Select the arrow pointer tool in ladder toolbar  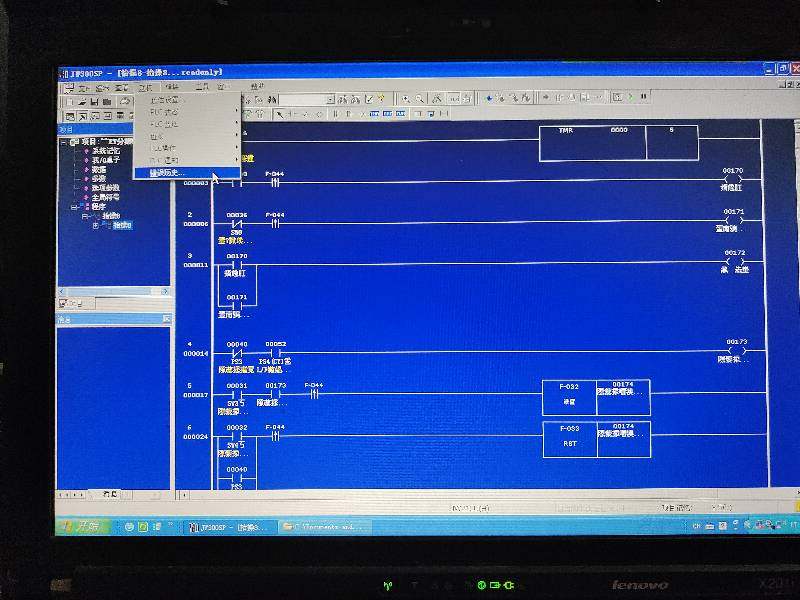coord(280,114)
